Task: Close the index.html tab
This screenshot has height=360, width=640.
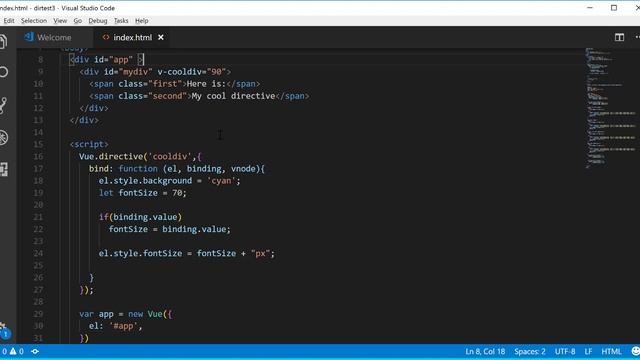Action: coord(161,38)
